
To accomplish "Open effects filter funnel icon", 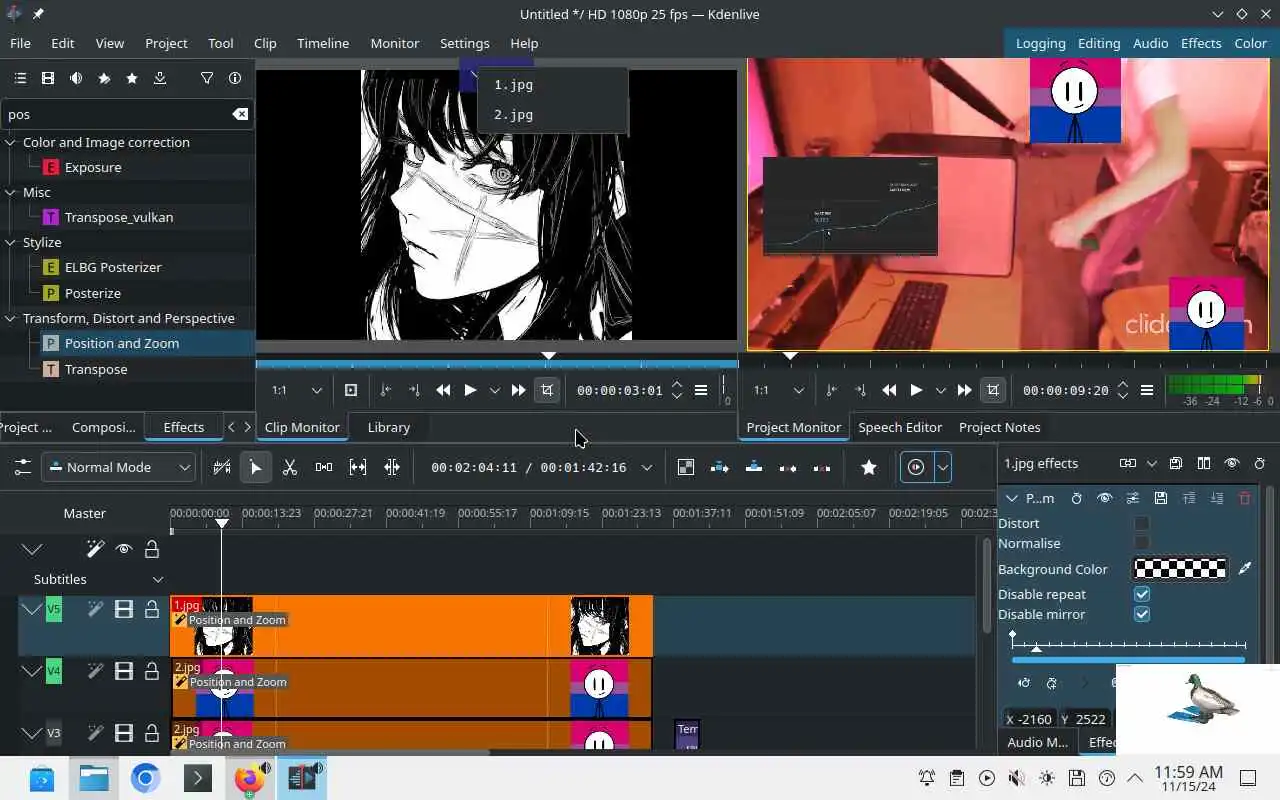I will pyautogui.click(x=207, y=78).
